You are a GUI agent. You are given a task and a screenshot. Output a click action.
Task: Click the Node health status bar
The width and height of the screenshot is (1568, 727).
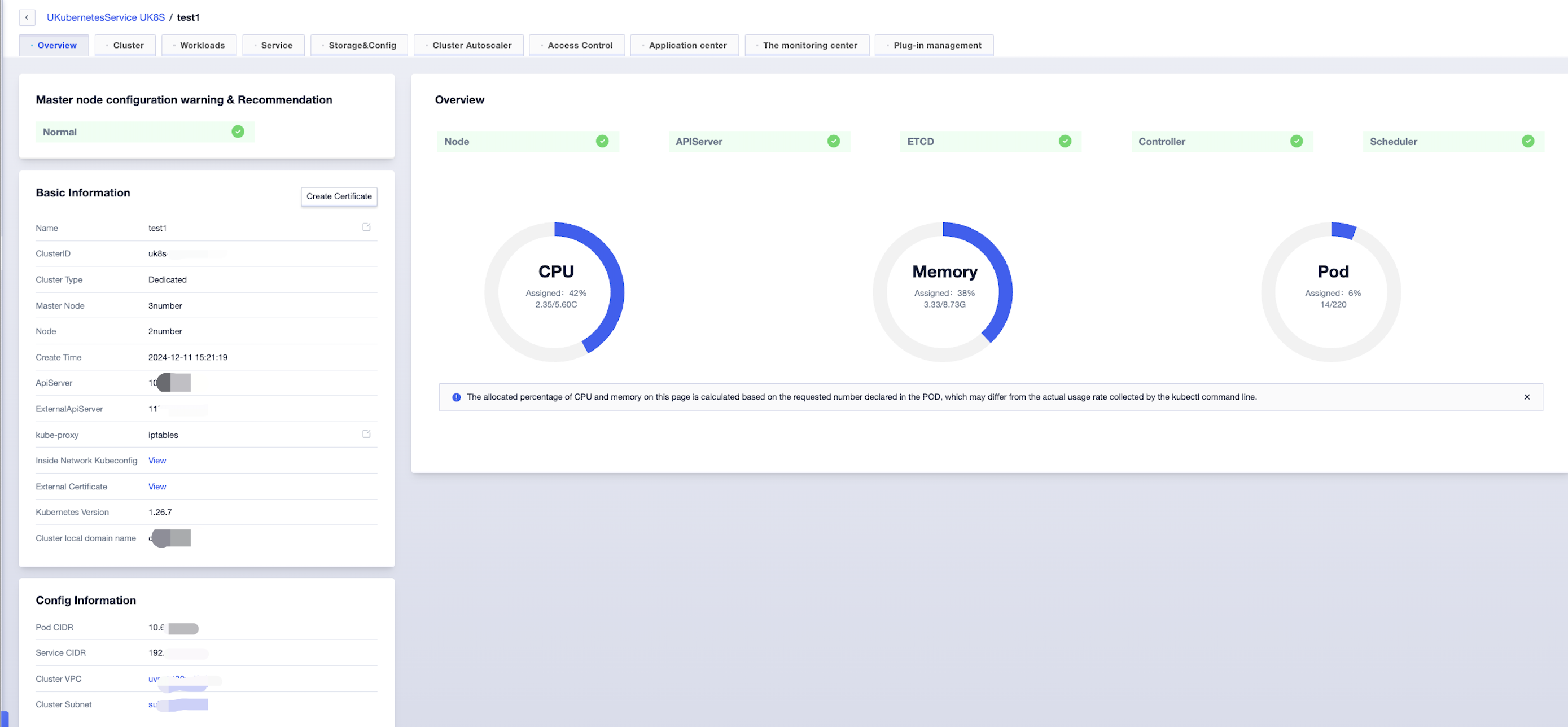pos(528,141)
